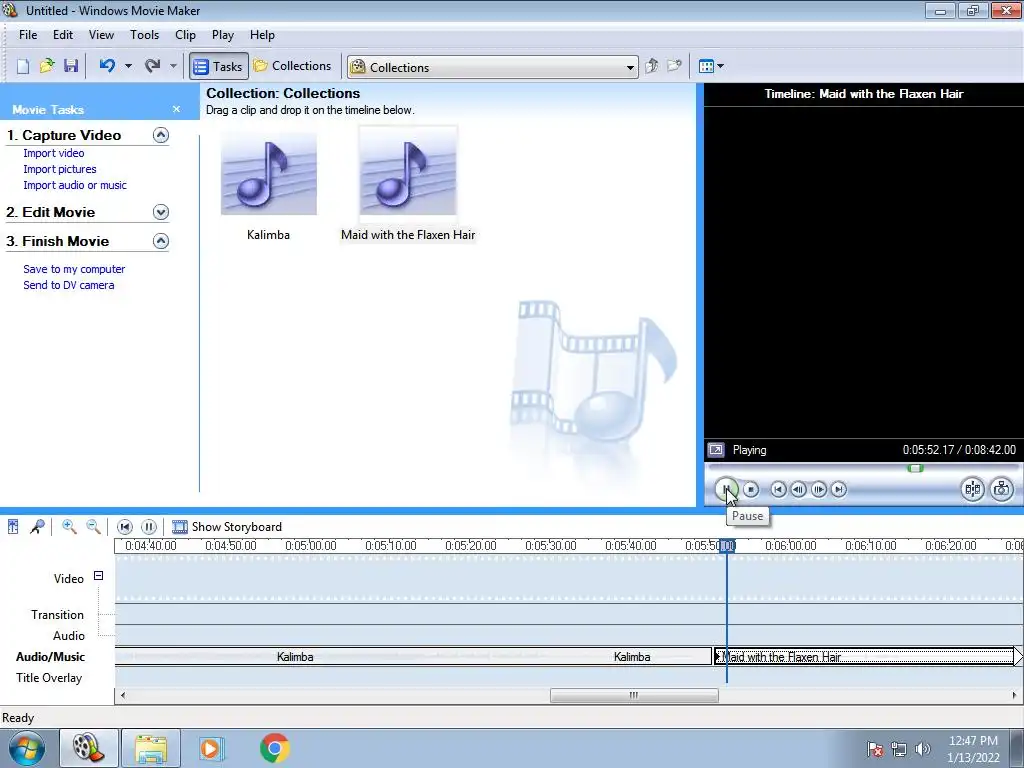Open the Windows Start menu

(27, 748)
